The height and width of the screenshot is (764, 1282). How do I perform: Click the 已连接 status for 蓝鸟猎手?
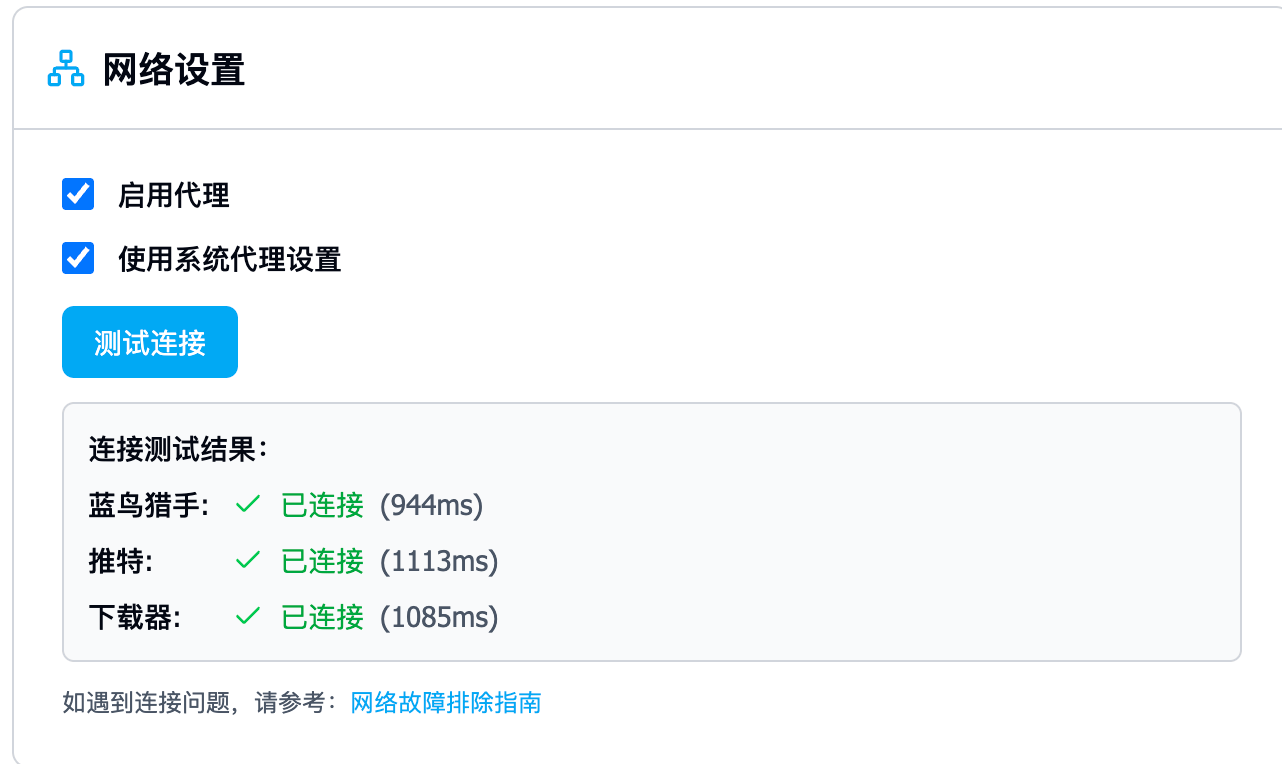322,506
